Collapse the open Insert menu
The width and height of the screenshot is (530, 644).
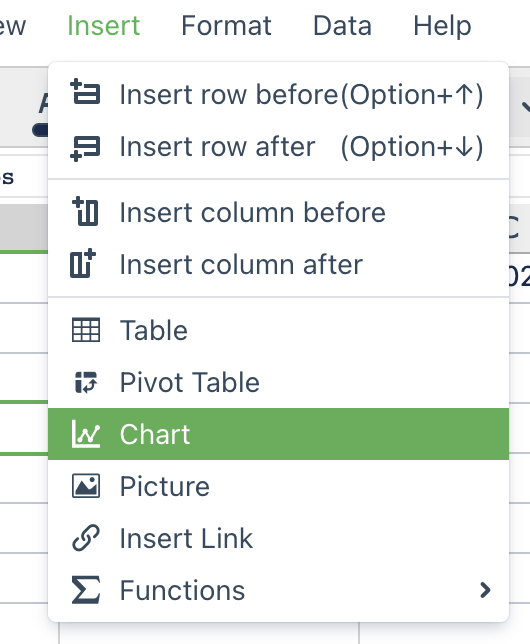tap(104, 25)
